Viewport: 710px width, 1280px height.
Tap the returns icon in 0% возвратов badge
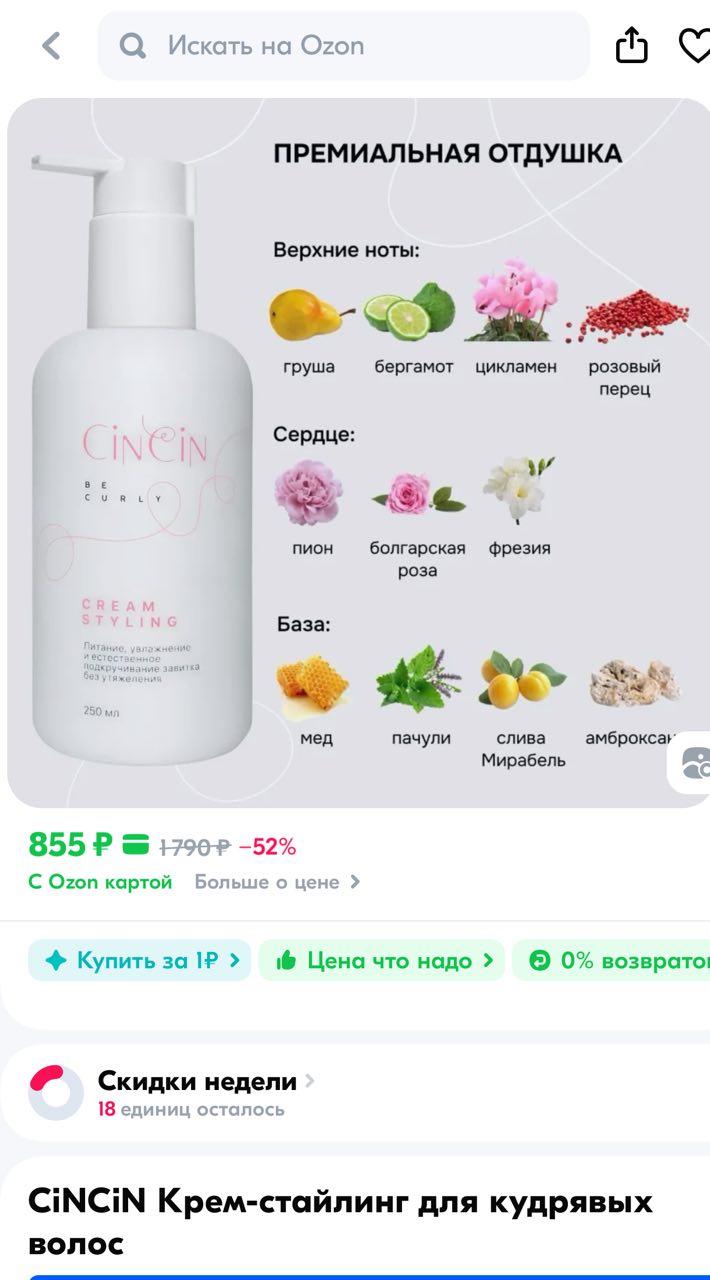point(540,961)
